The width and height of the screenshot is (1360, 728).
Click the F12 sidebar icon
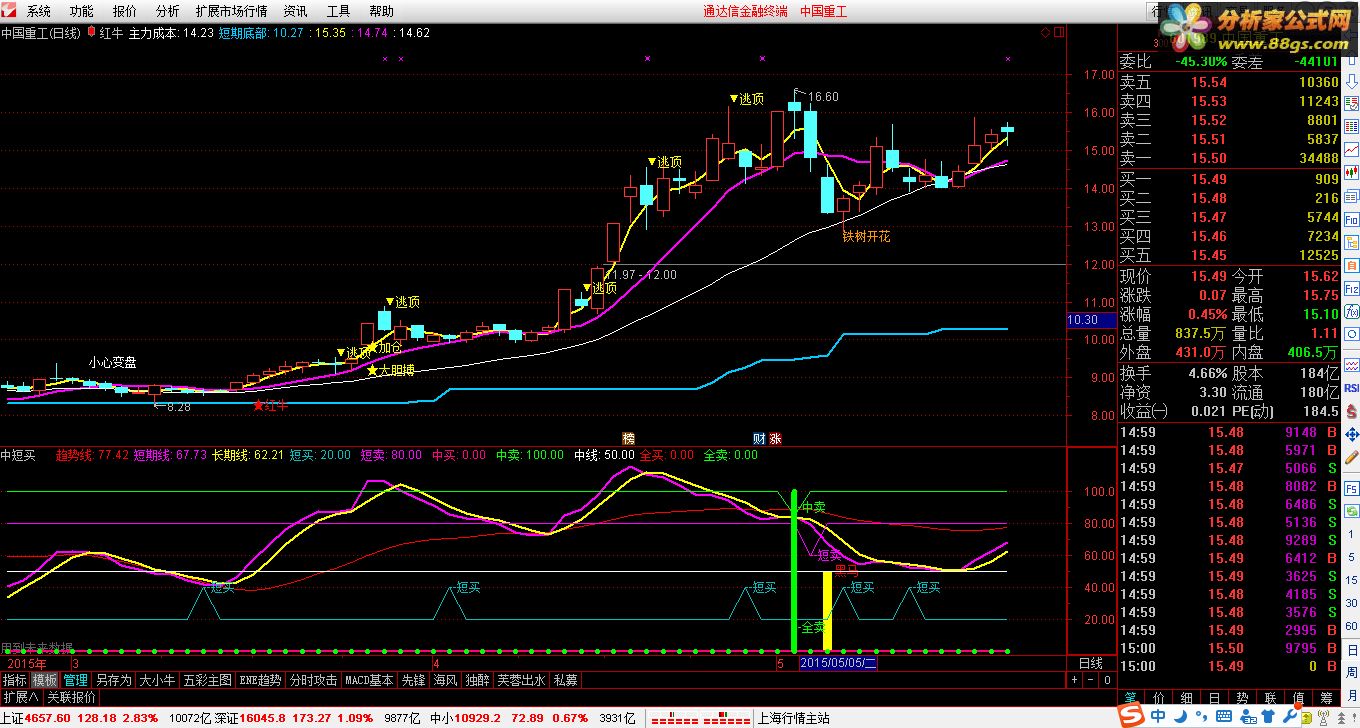tap(1350, 289)
